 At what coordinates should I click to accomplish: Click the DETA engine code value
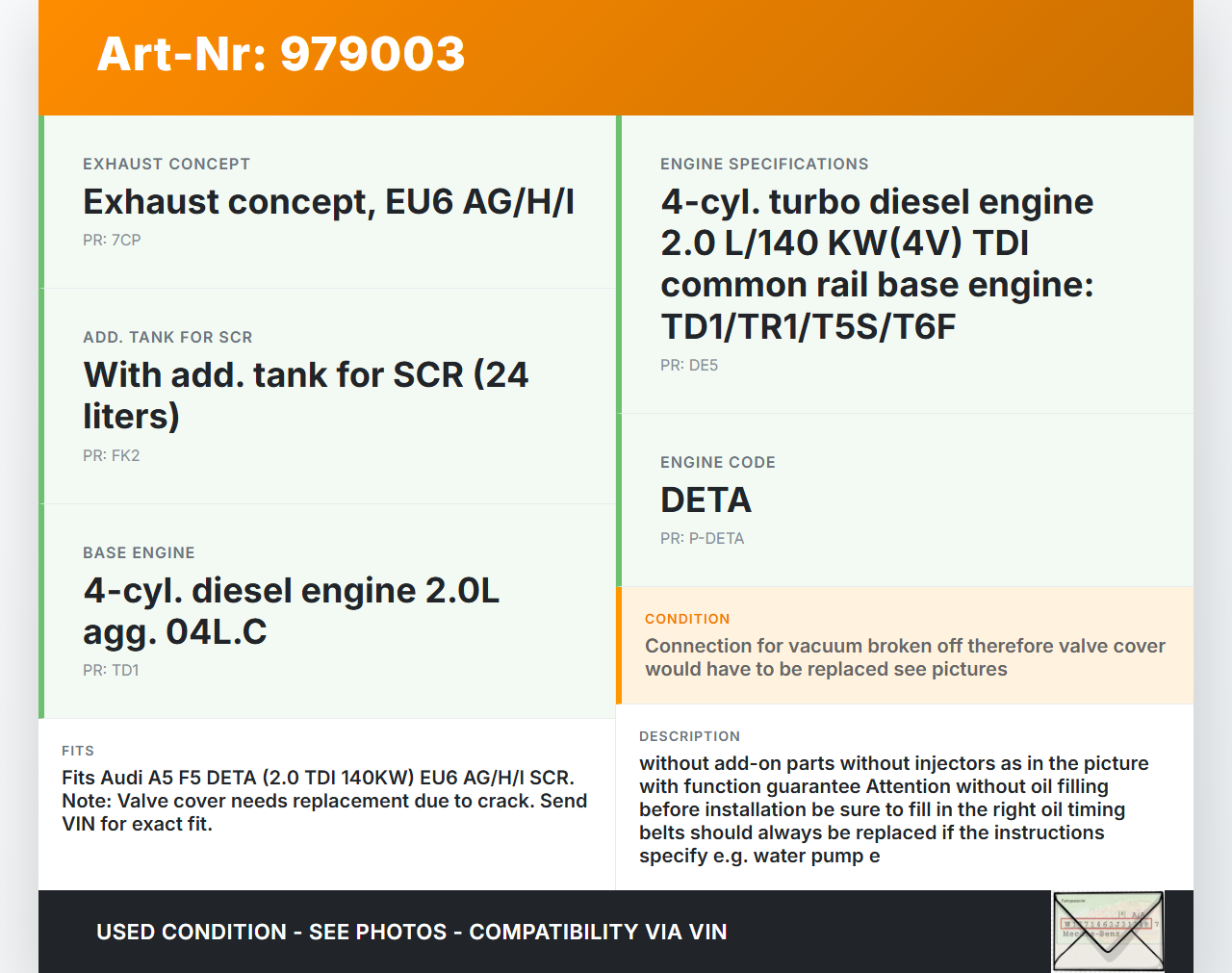pyautogui.click(x=706, y=500)
